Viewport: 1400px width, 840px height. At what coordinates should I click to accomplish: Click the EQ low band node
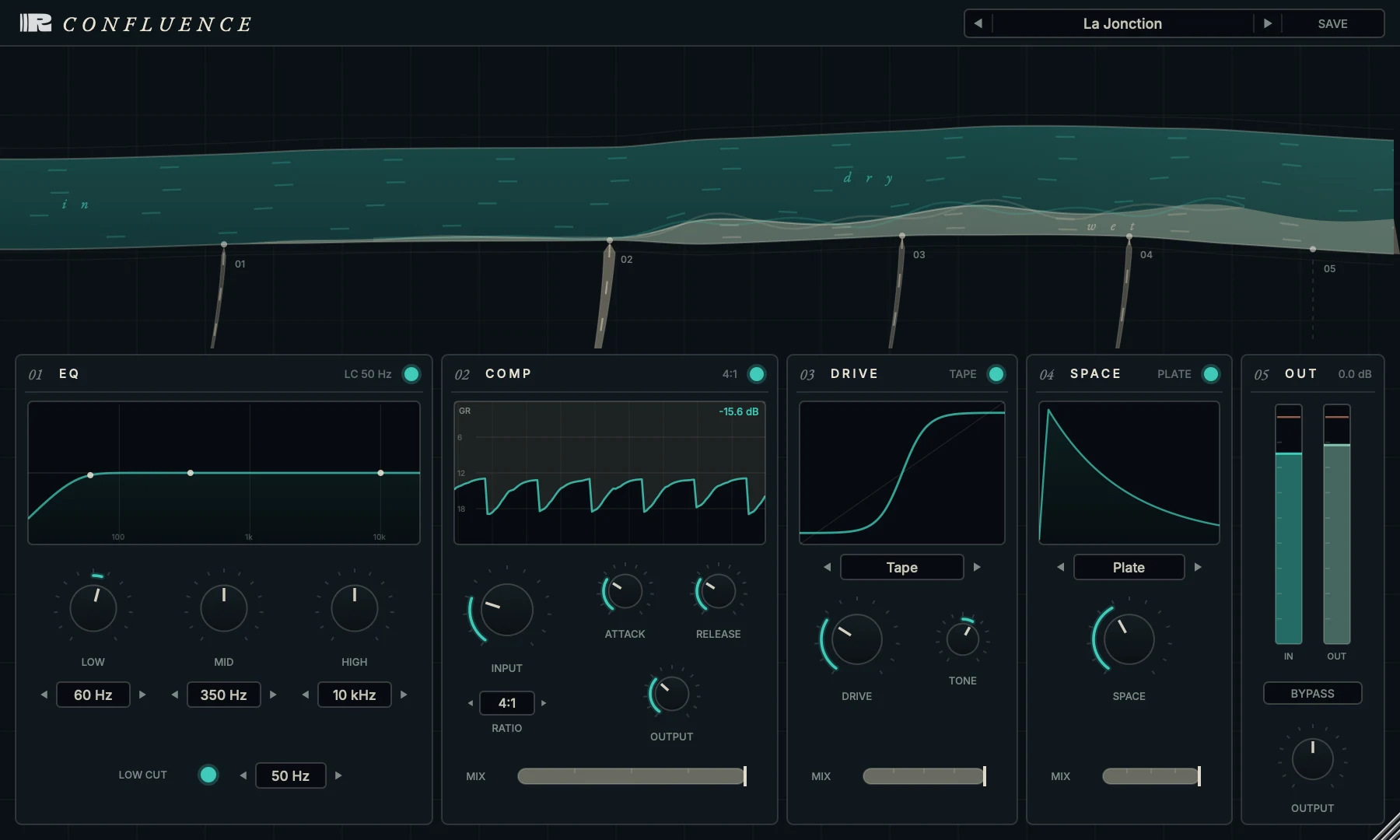pyautogui.click(x=90, y=474)
